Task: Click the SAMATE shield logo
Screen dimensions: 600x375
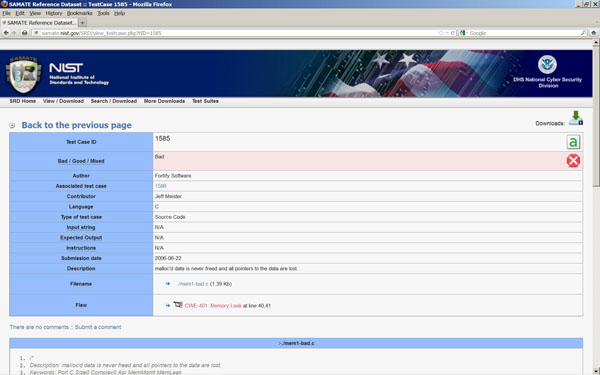Action: point(23,75)
